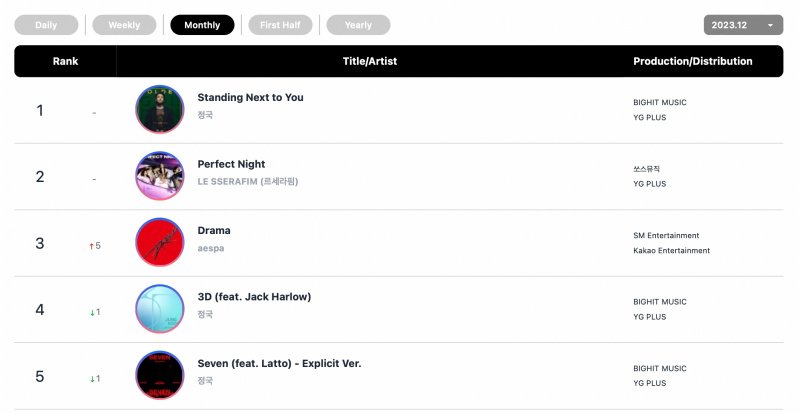Switch to the First Half chart tab

coord(281,25)
